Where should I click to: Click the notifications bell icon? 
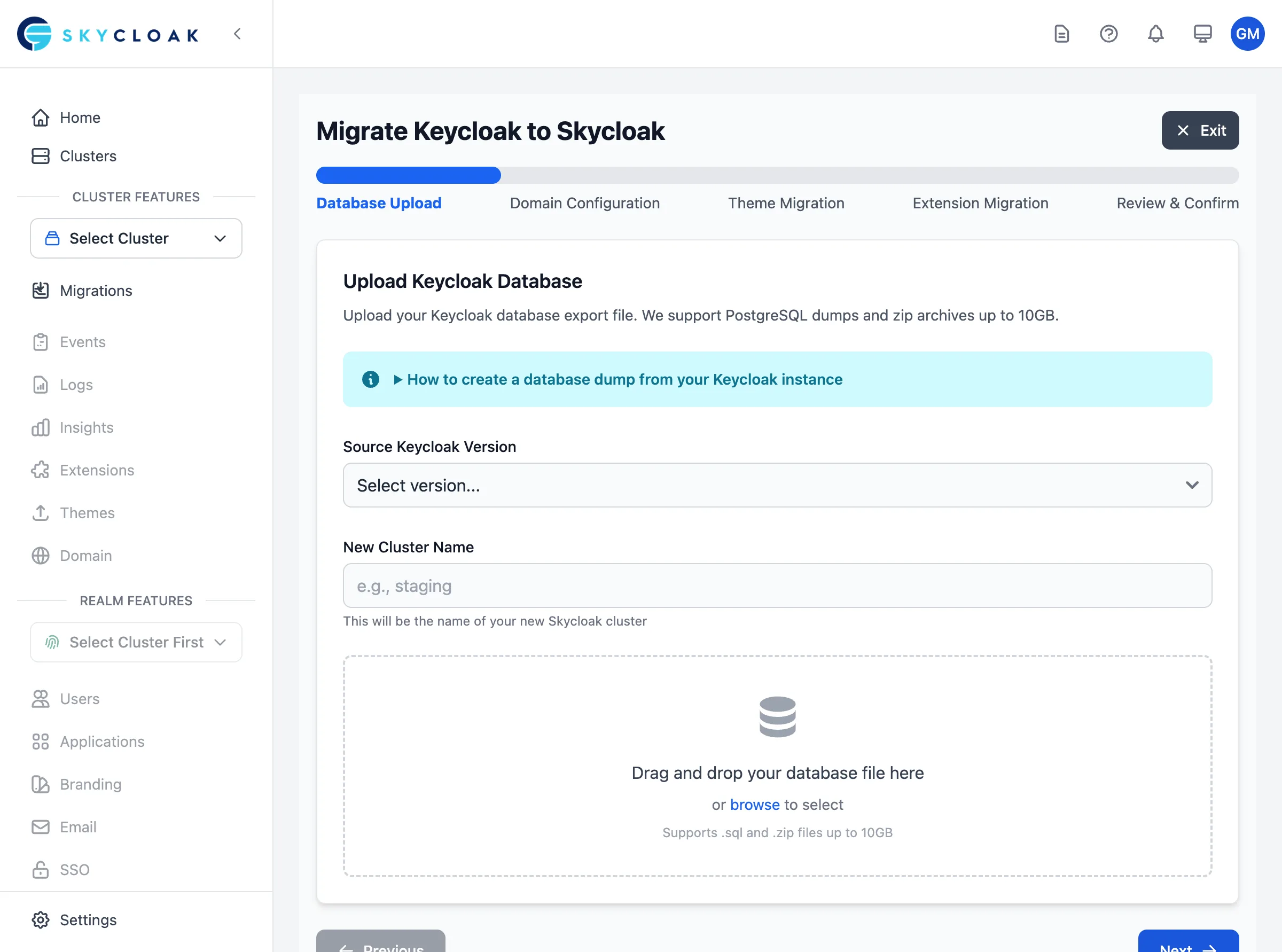[x=1155, y=34]
